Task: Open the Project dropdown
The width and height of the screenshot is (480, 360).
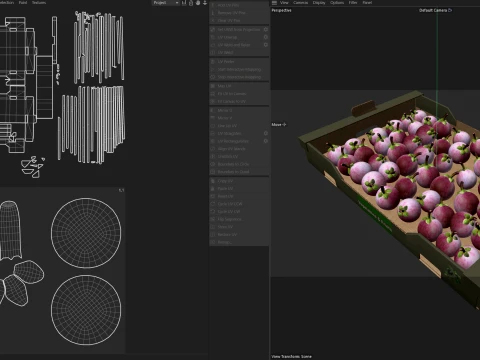Action: [166, 3]
